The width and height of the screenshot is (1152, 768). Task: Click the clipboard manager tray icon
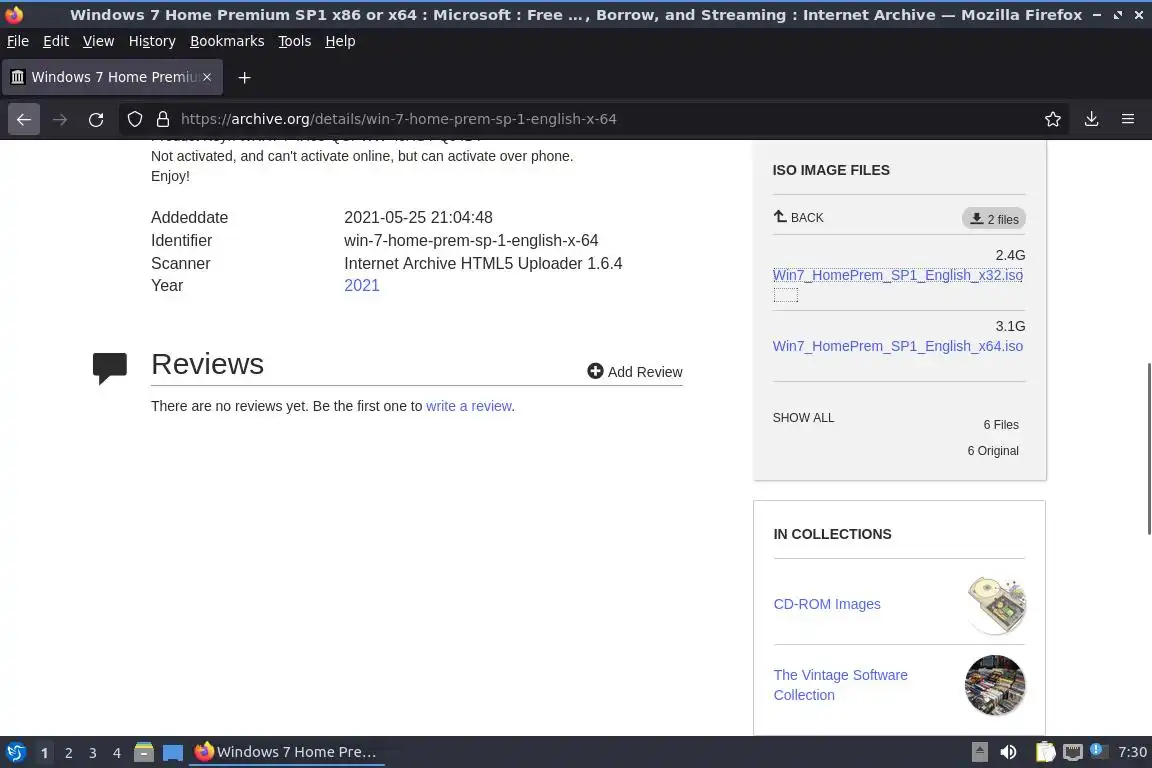coord(1045,753)
